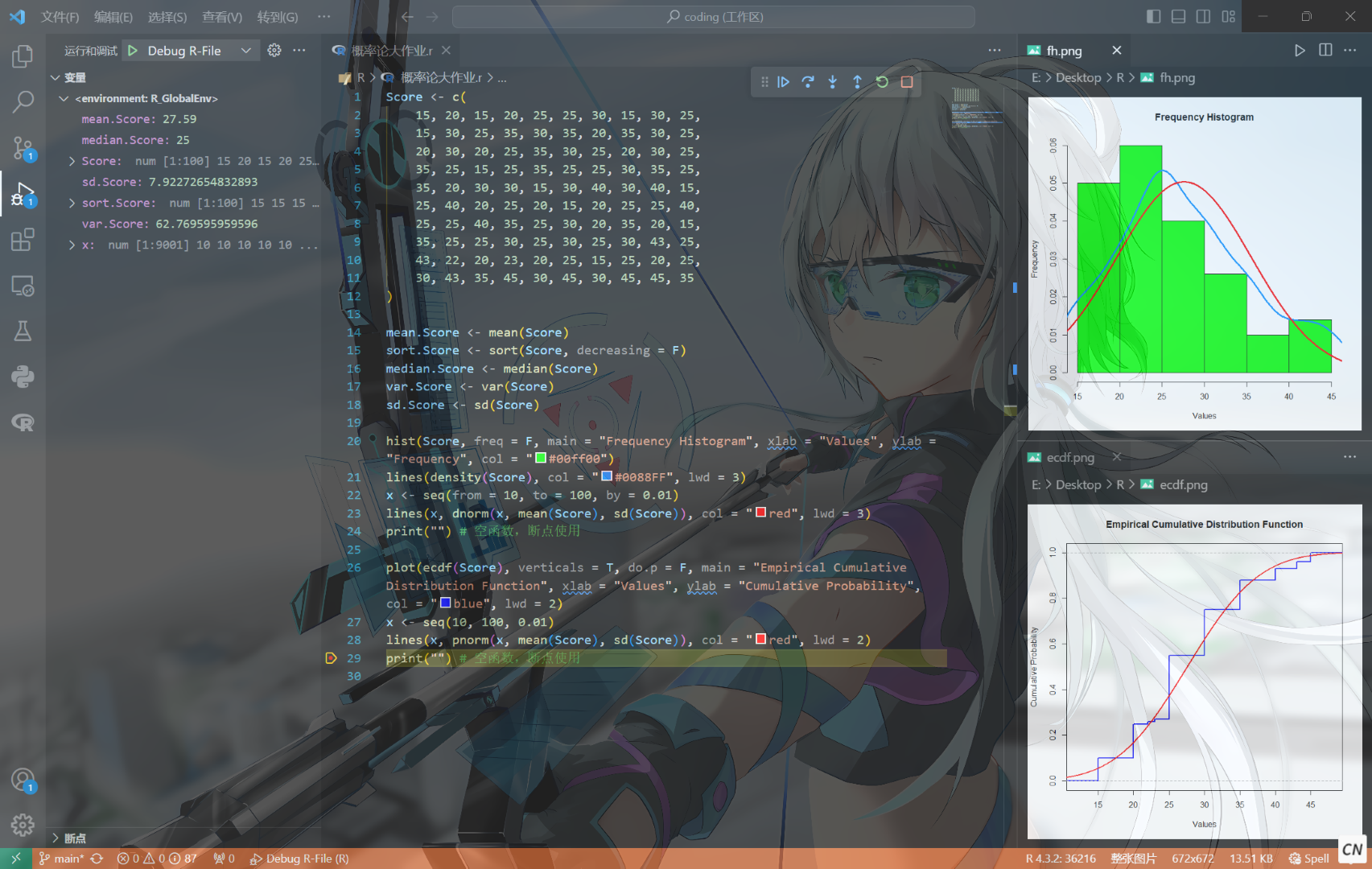Switch to the 概率论大作业.r tab
This screenshot has height=869, width=1372.
tap(392, 51)
